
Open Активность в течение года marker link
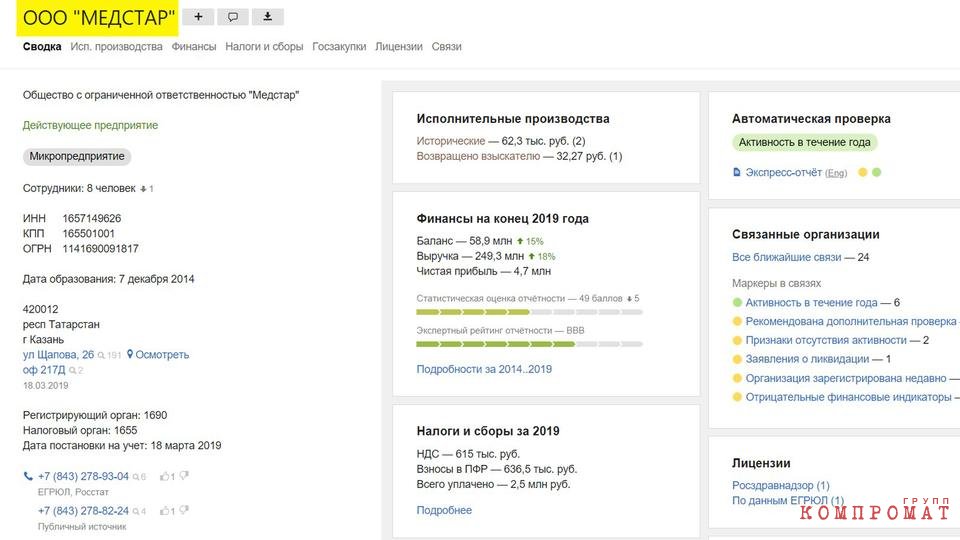click(811, 302)
